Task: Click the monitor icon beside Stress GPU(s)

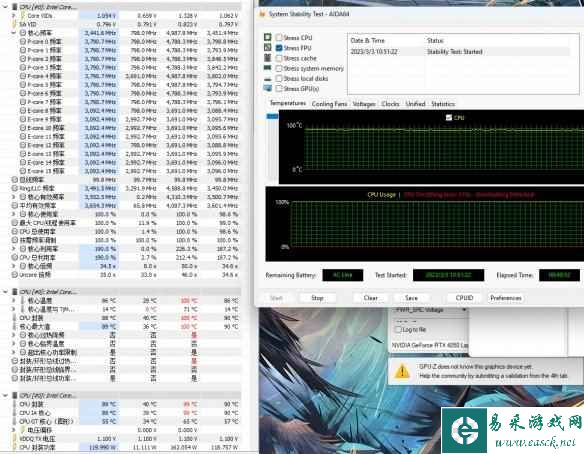Action: (x=267, y=88)
